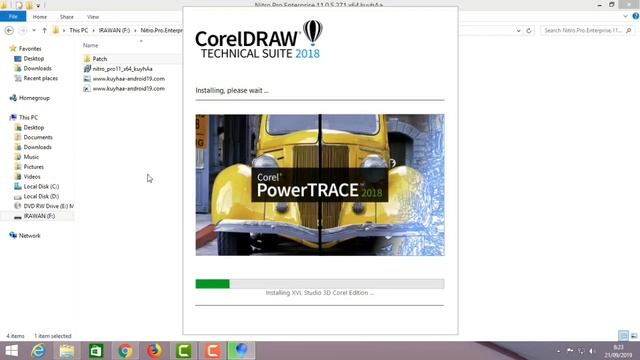The width and height of the screenshot is (640, 360).
Task: Refresh the Explorer address bar
Action: click(529, 31)
